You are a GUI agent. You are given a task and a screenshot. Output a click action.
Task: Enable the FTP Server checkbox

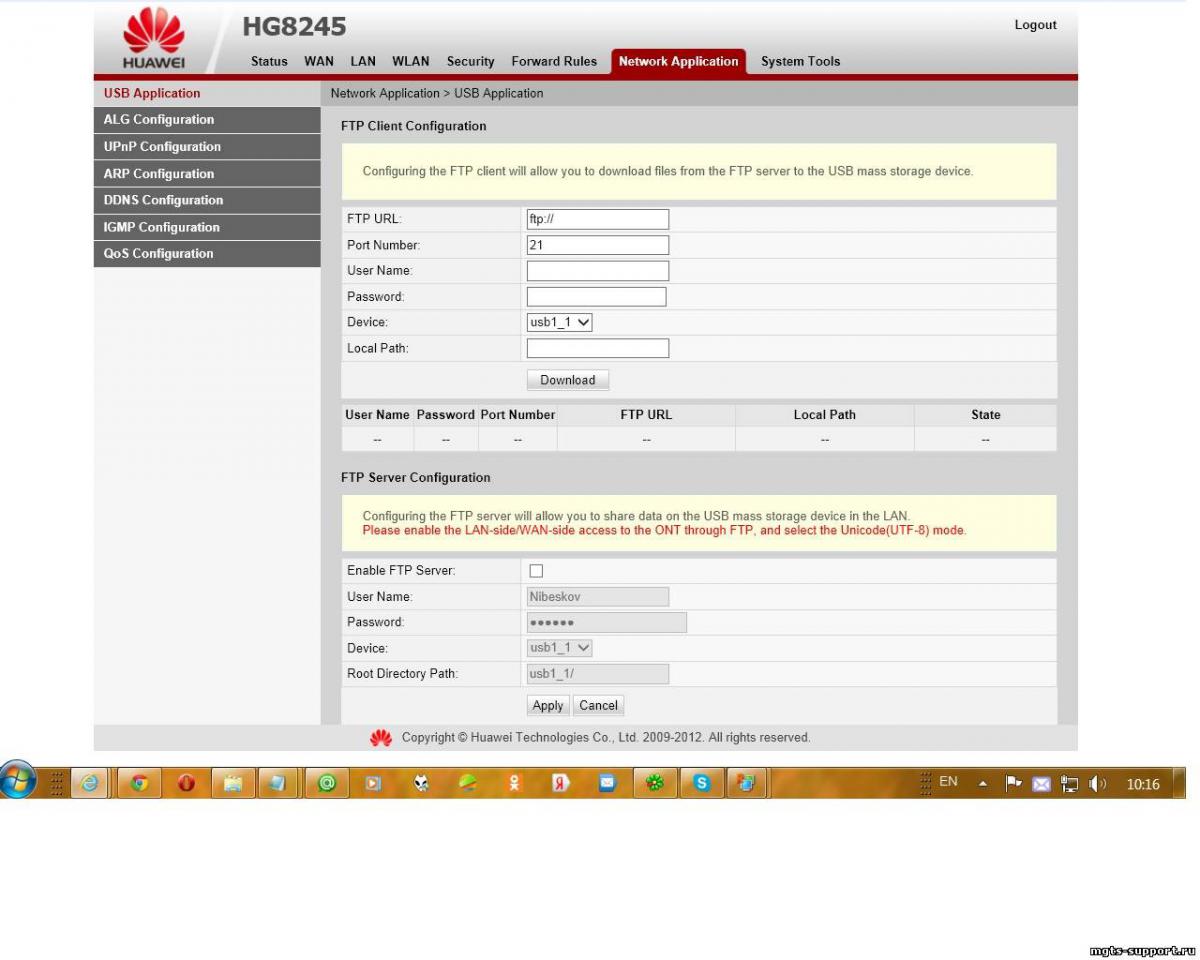click(536, 570)
